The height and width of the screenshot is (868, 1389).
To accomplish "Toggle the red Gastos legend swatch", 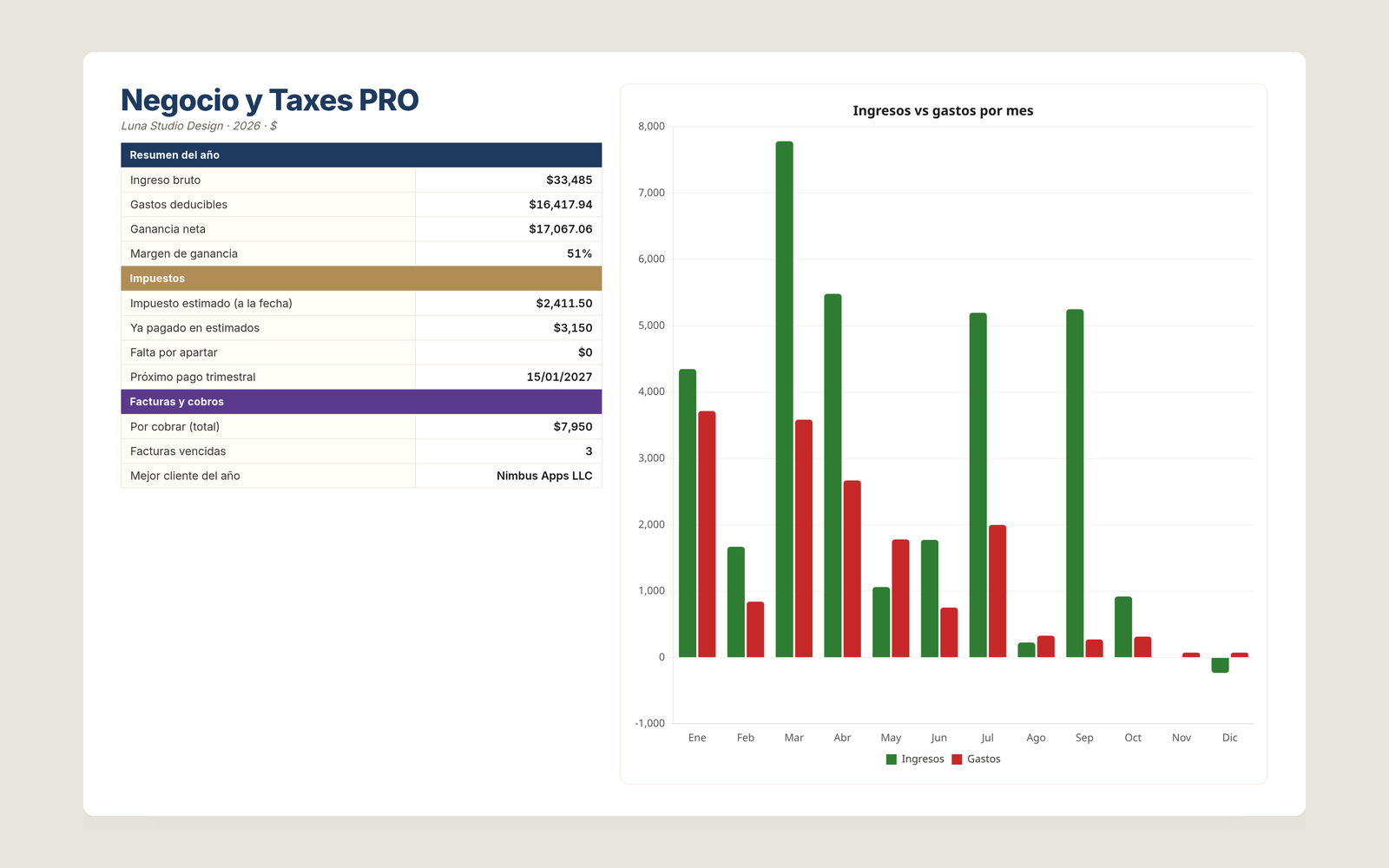I will click(x=957, y=759).
